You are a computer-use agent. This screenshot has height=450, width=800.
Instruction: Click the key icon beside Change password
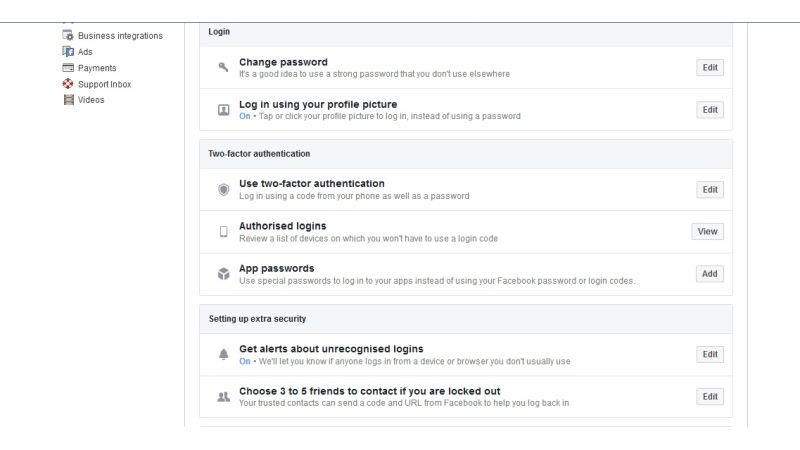pos(223,68)
